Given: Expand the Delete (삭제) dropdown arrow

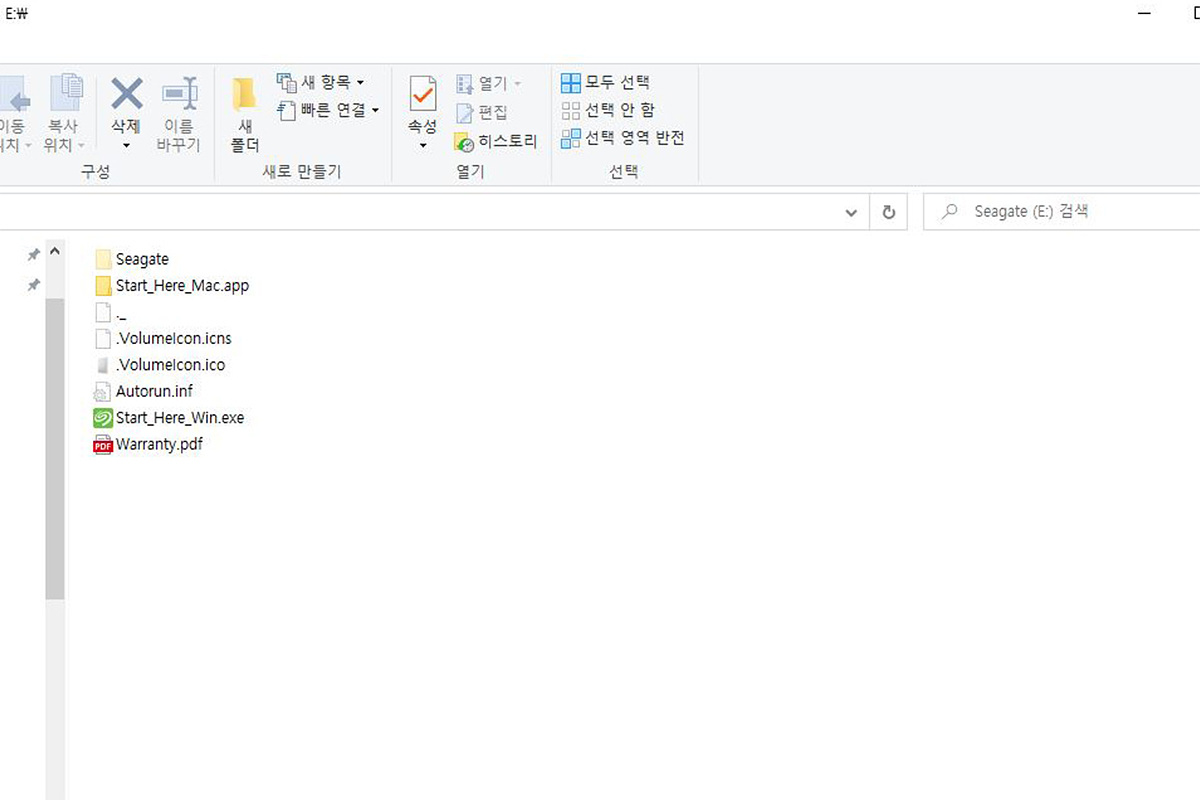Looking at the screenshot, I should point(126,146).
